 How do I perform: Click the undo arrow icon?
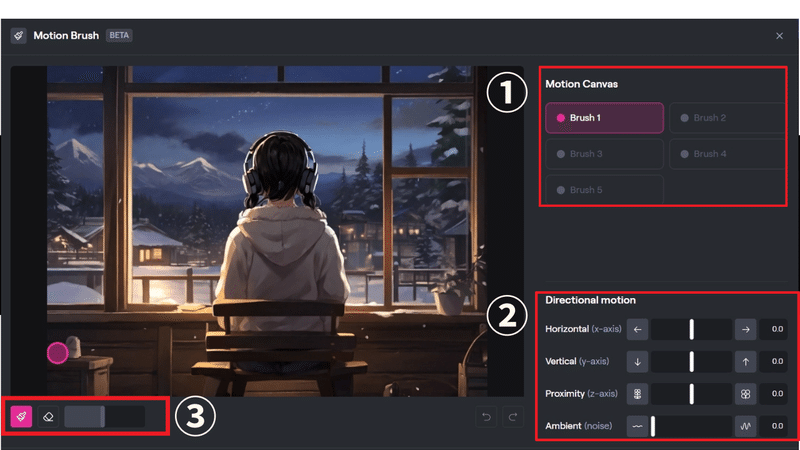[486, 417]
